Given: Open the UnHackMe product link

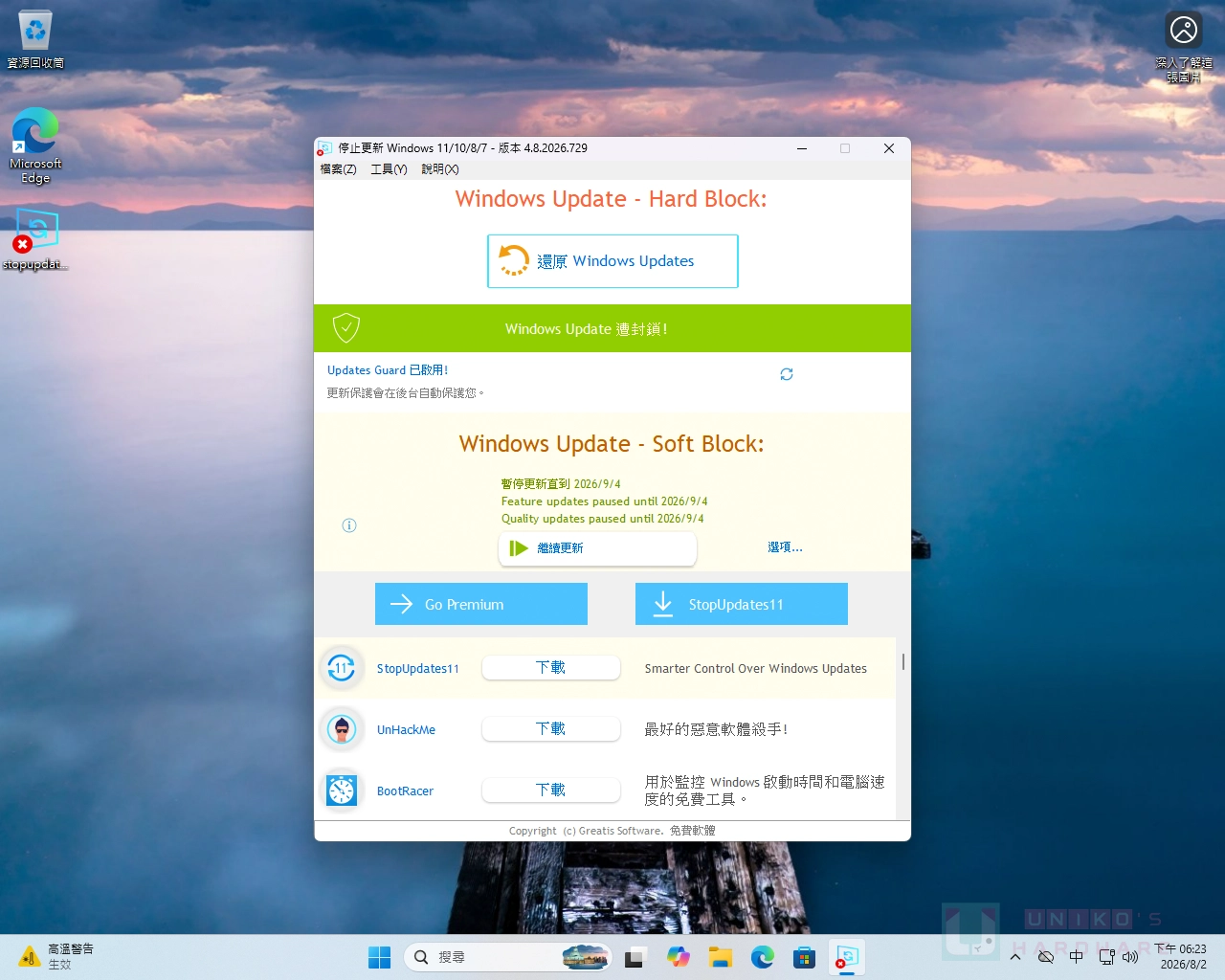Looking at the screenshot, I should pyautogui.click(x=406, y=730).
